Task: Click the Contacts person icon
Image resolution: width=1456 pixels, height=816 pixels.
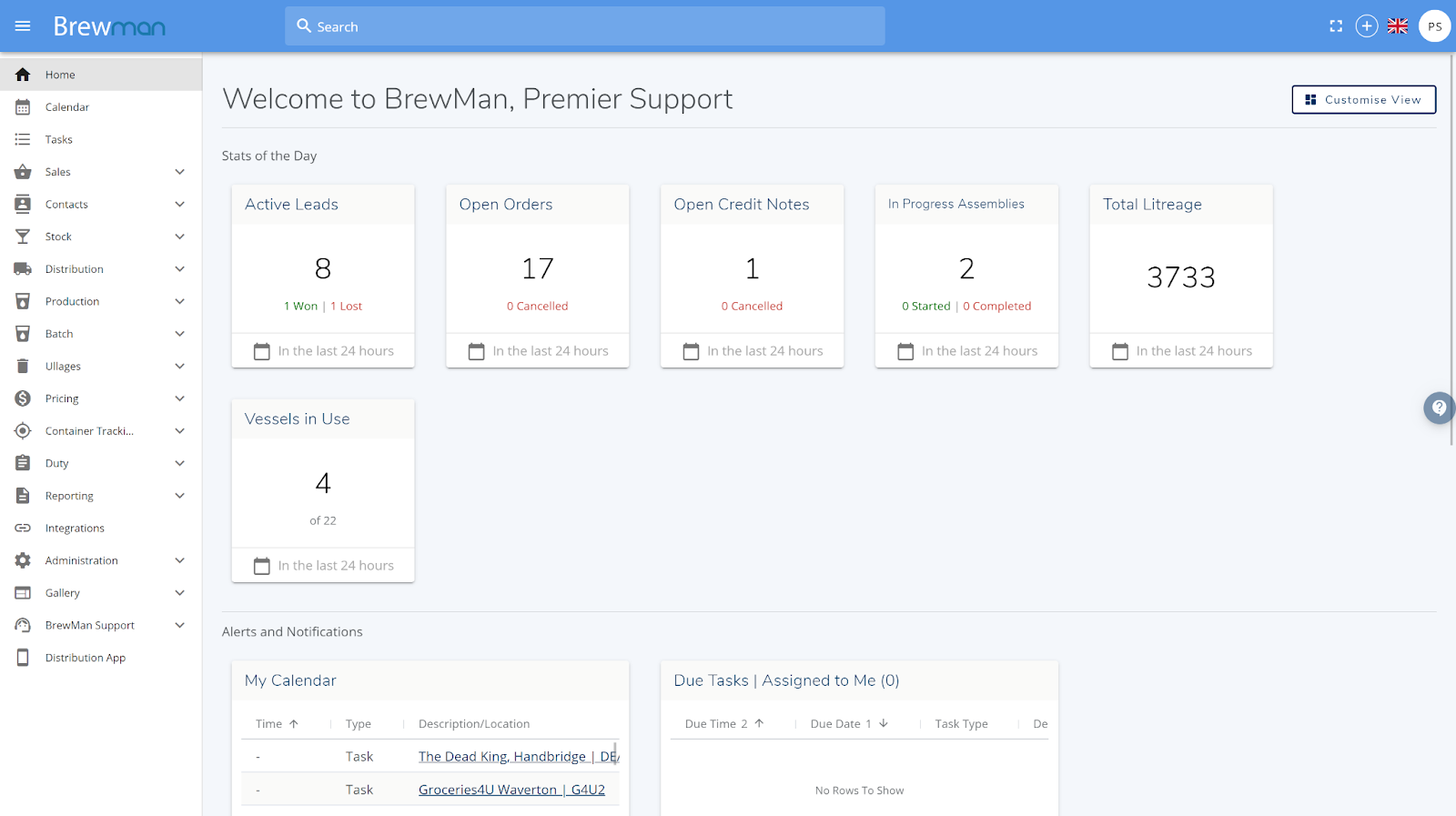Action: (x=23, y=204)
